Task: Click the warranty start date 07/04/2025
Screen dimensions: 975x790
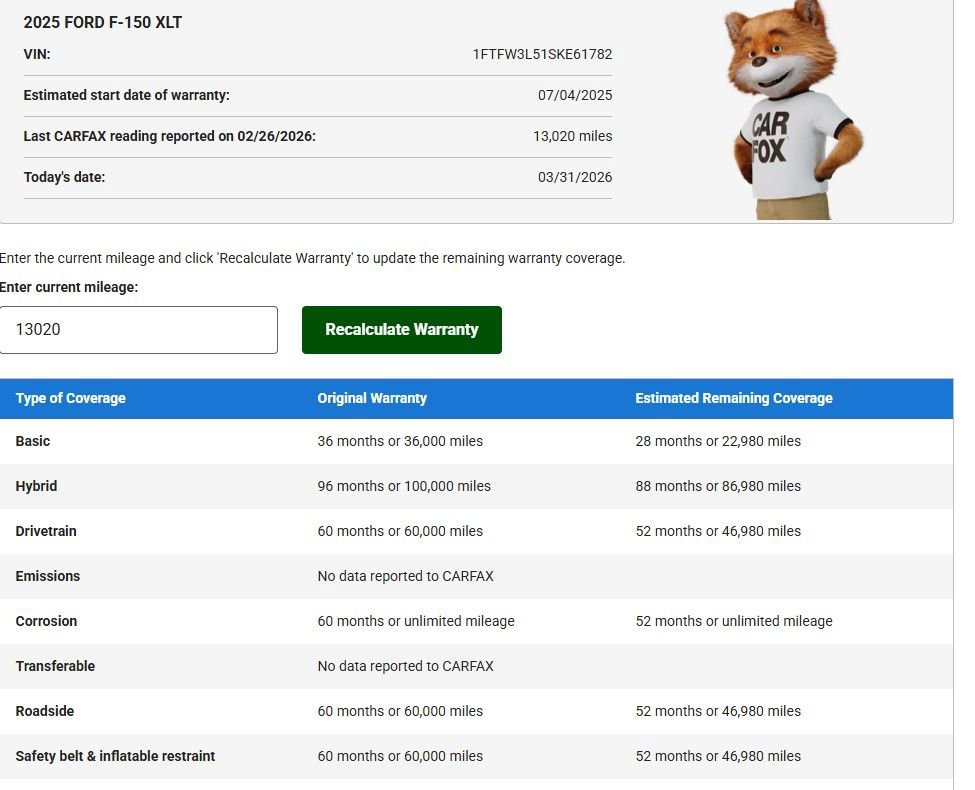Action: click(575, 96)
